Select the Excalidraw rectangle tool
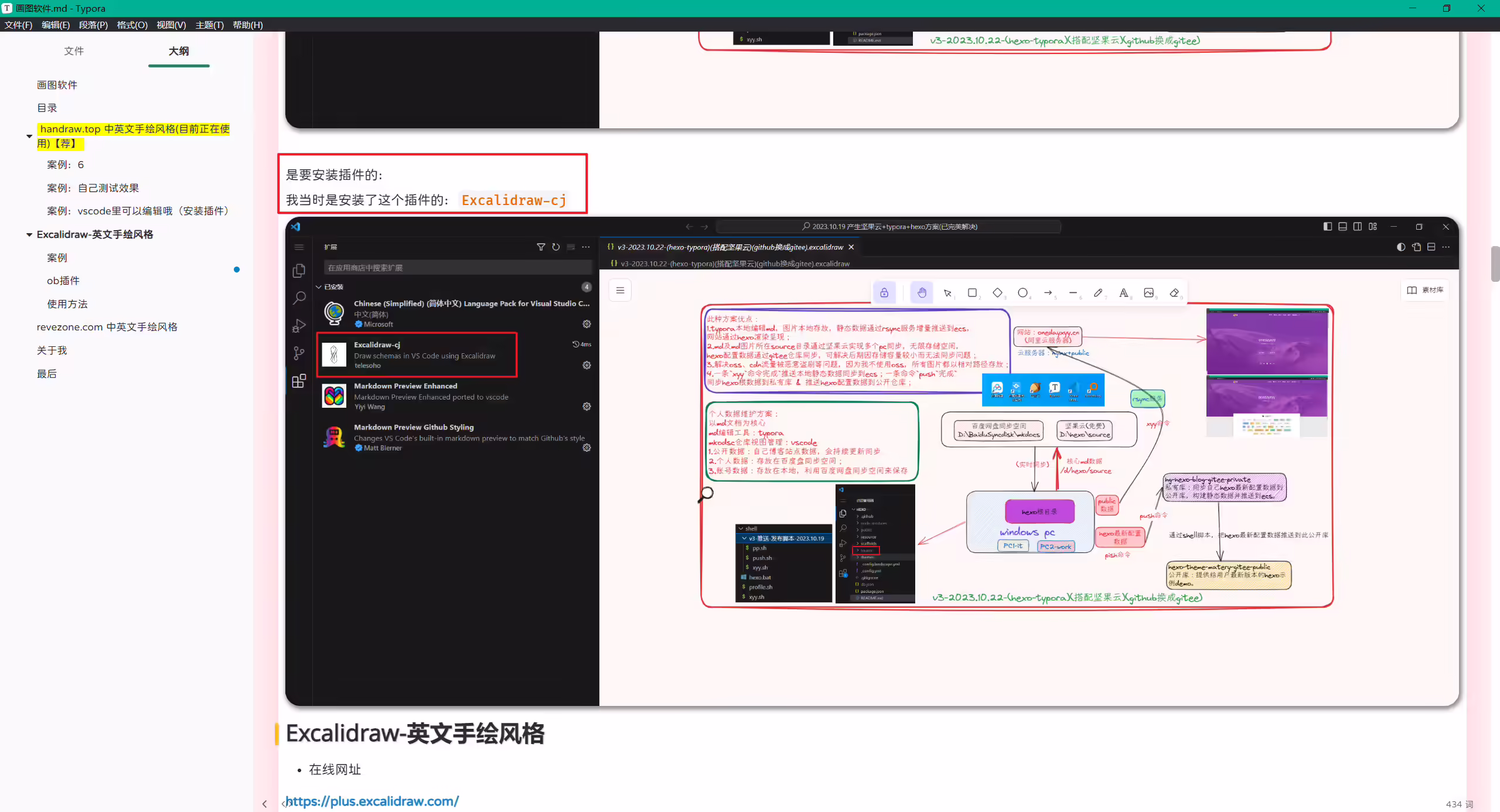The width and height of the screenshot is (1500, 812). (973, 292)
